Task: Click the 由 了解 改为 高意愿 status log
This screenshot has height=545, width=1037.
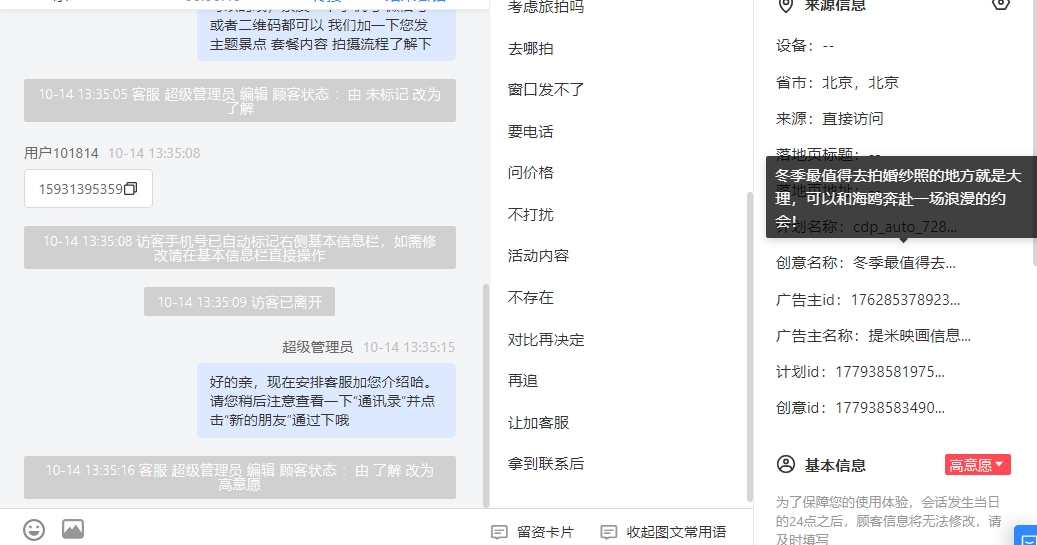Action: (x=239, y=478)
